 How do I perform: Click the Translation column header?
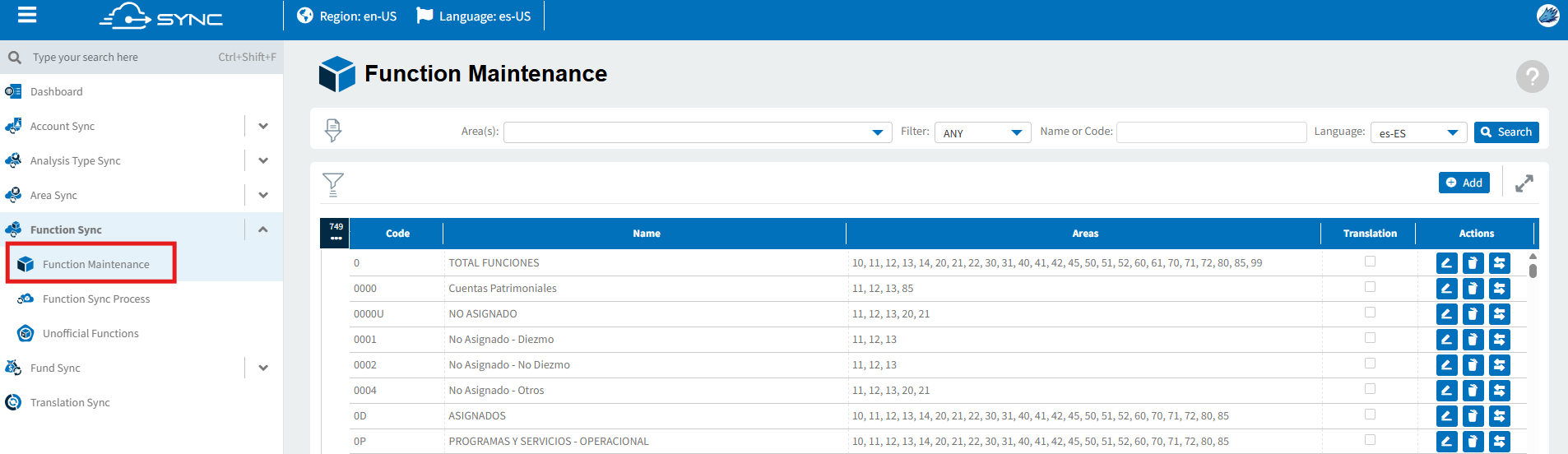[1370, 234]
